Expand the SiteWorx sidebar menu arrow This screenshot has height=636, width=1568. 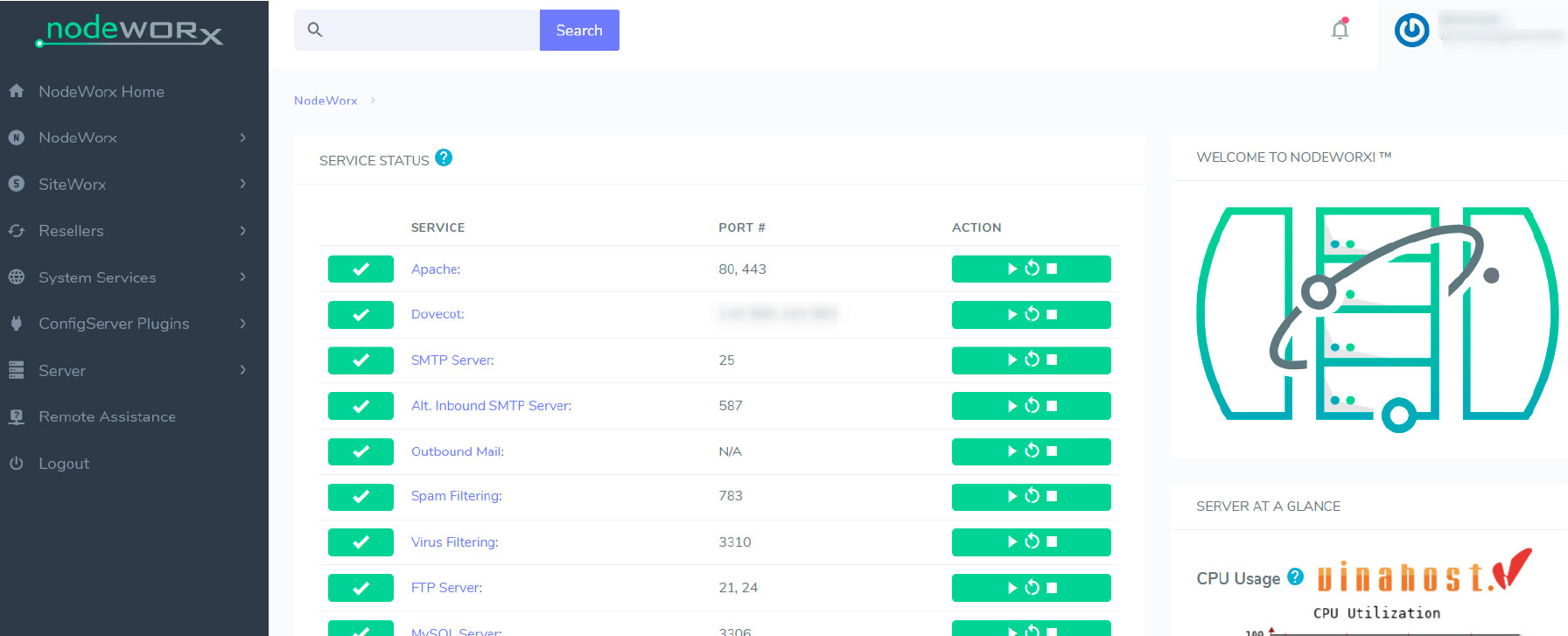242,184
